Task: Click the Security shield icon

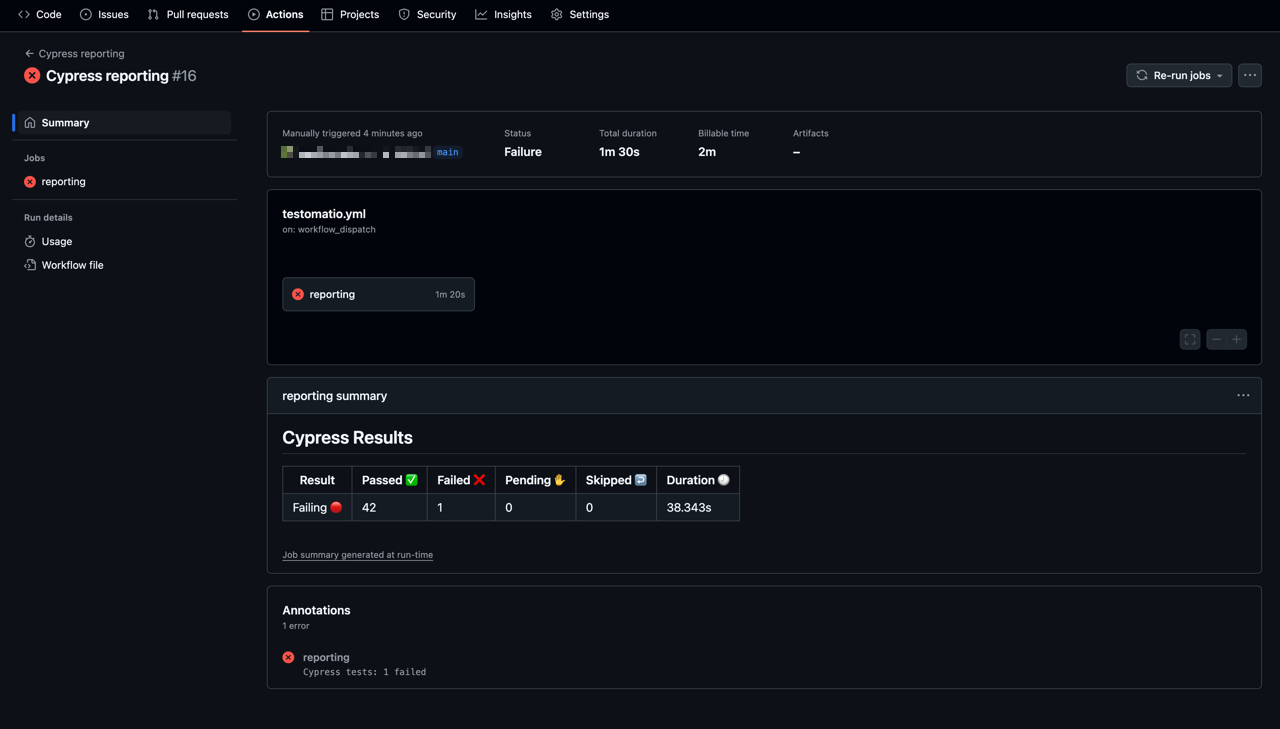Action: 402,14
